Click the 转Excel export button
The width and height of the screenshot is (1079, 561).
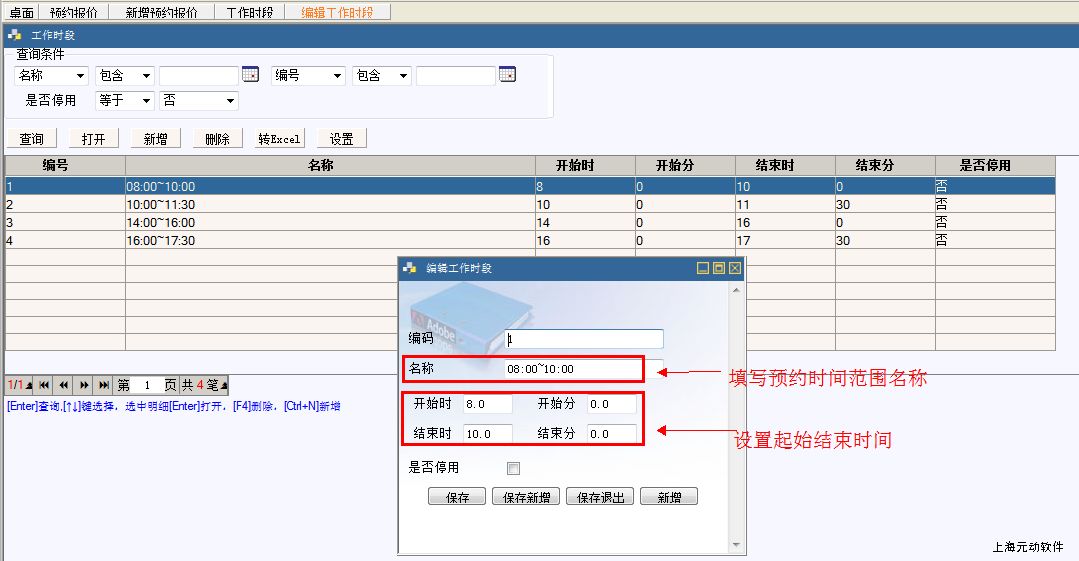click(279, 139)
